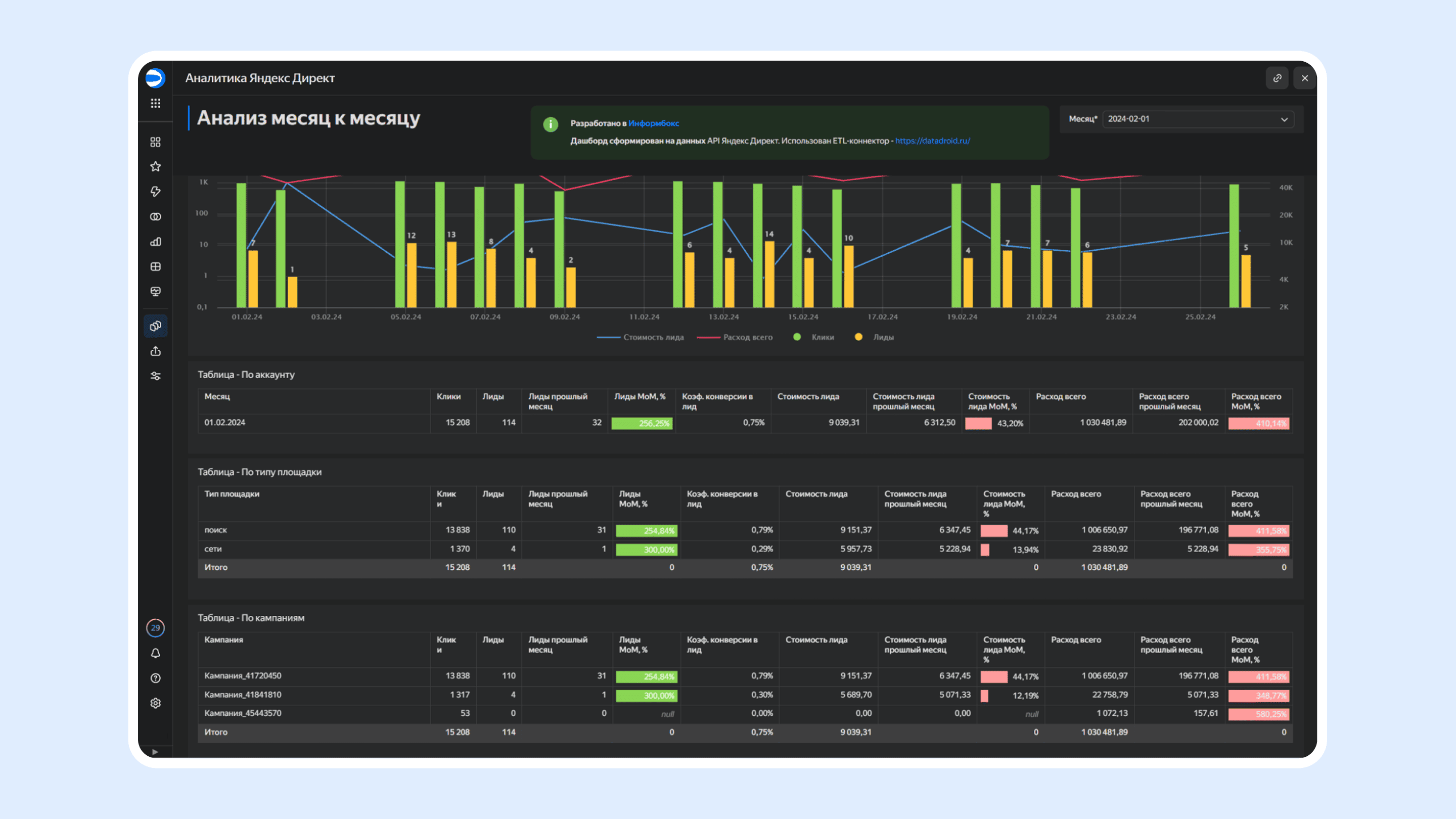Open the upload/export icon in sidebar
Viewport: 1456px width, 819px height.
(155, 351)
